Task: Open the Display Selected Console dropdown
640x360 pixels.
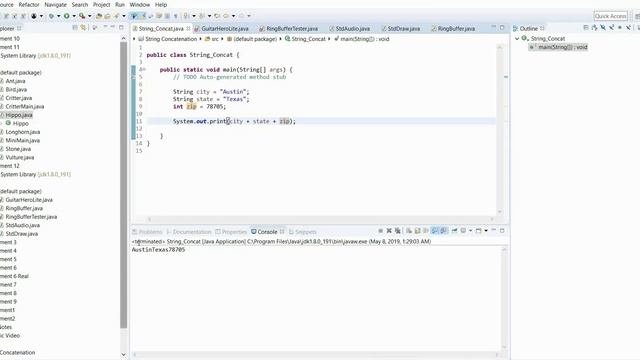Action: coord(470,231)
